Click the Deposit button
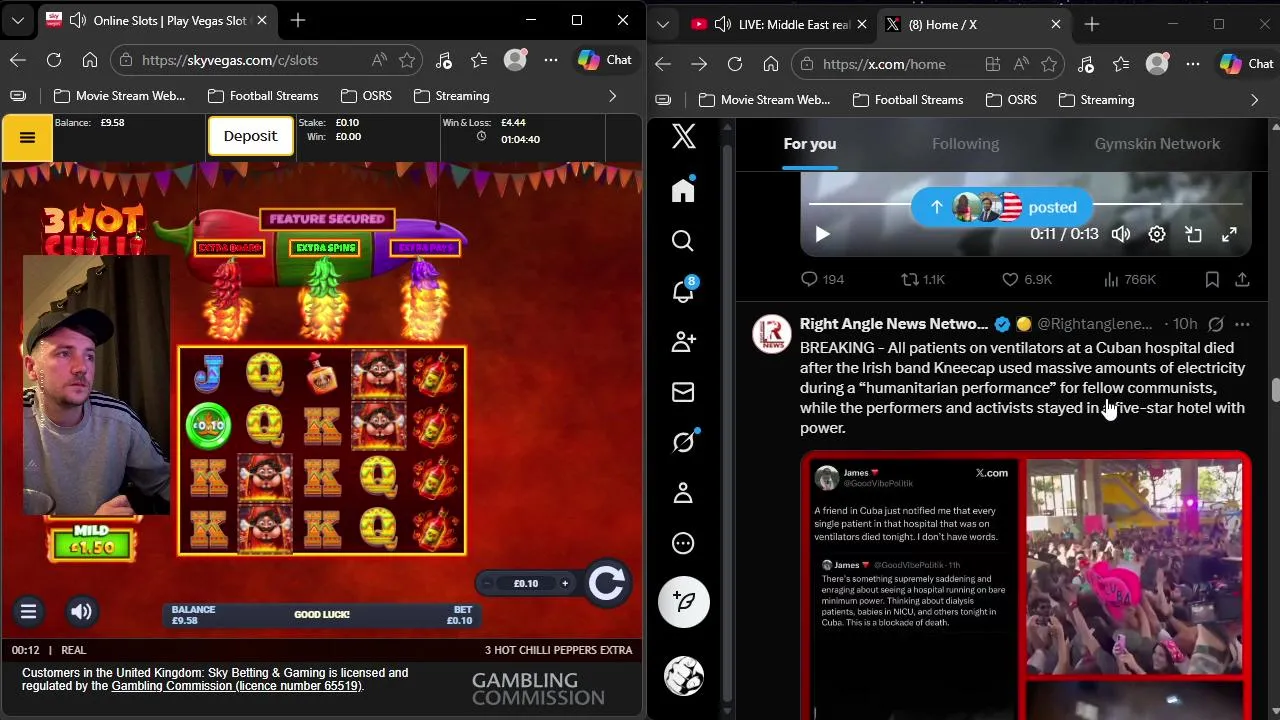Viewport: 1280px width, 720px height. (x=250, y=136)
